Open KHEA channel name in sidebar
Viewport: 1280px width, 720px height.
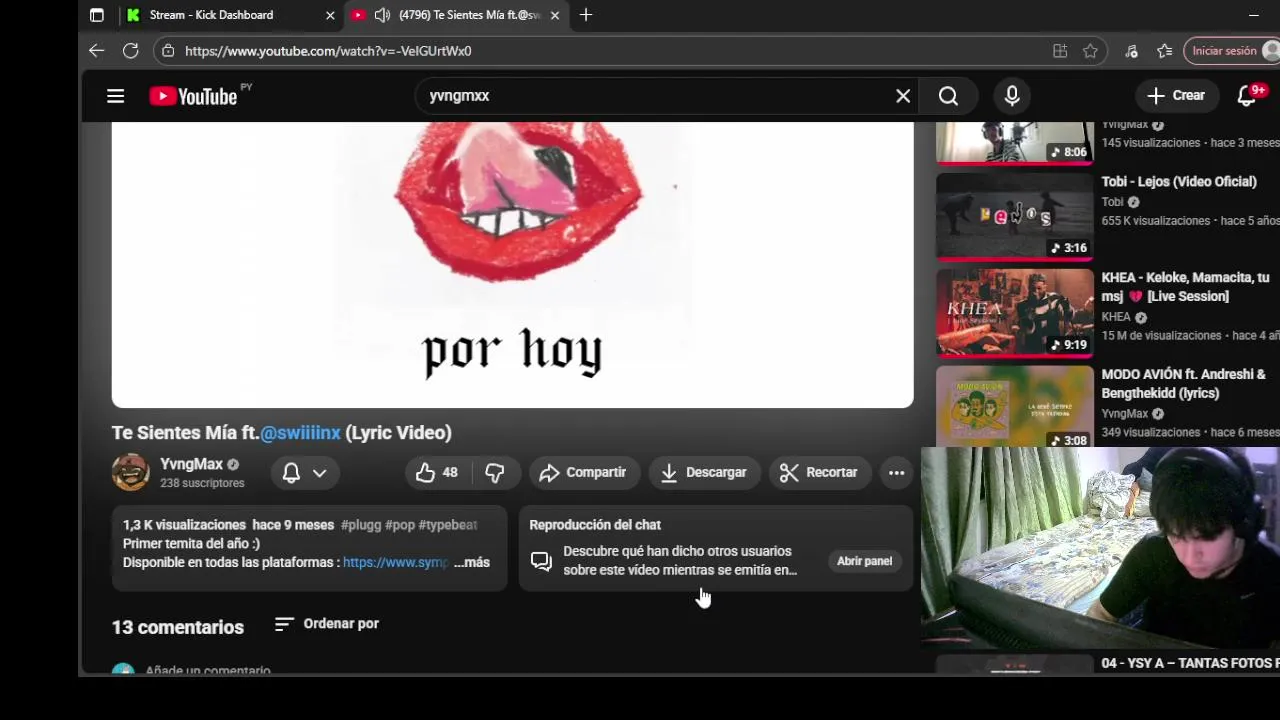[1116, 317]
